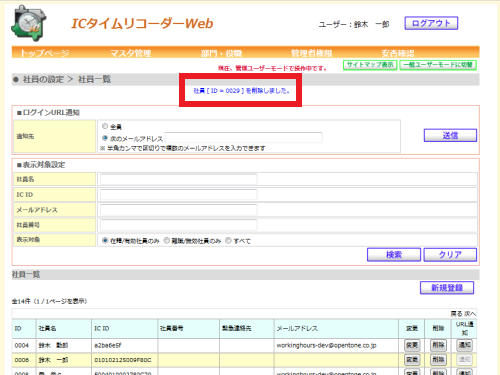
Task: Click the 新規登録 button
Action: coord(447,288)
